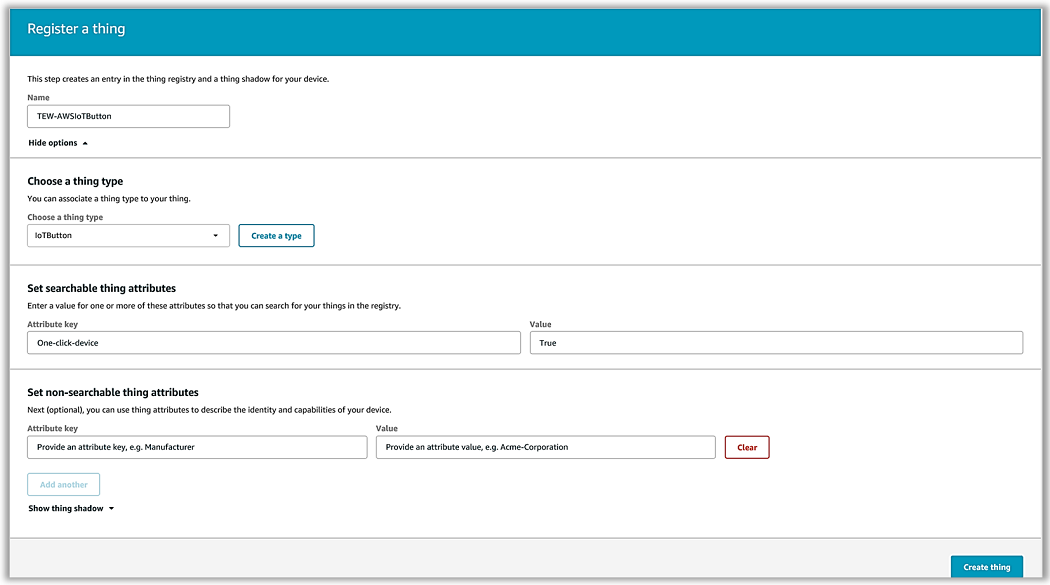The image size is (1050, 585).
Task: Click the Add another button
Action: (x=63, y=485)
